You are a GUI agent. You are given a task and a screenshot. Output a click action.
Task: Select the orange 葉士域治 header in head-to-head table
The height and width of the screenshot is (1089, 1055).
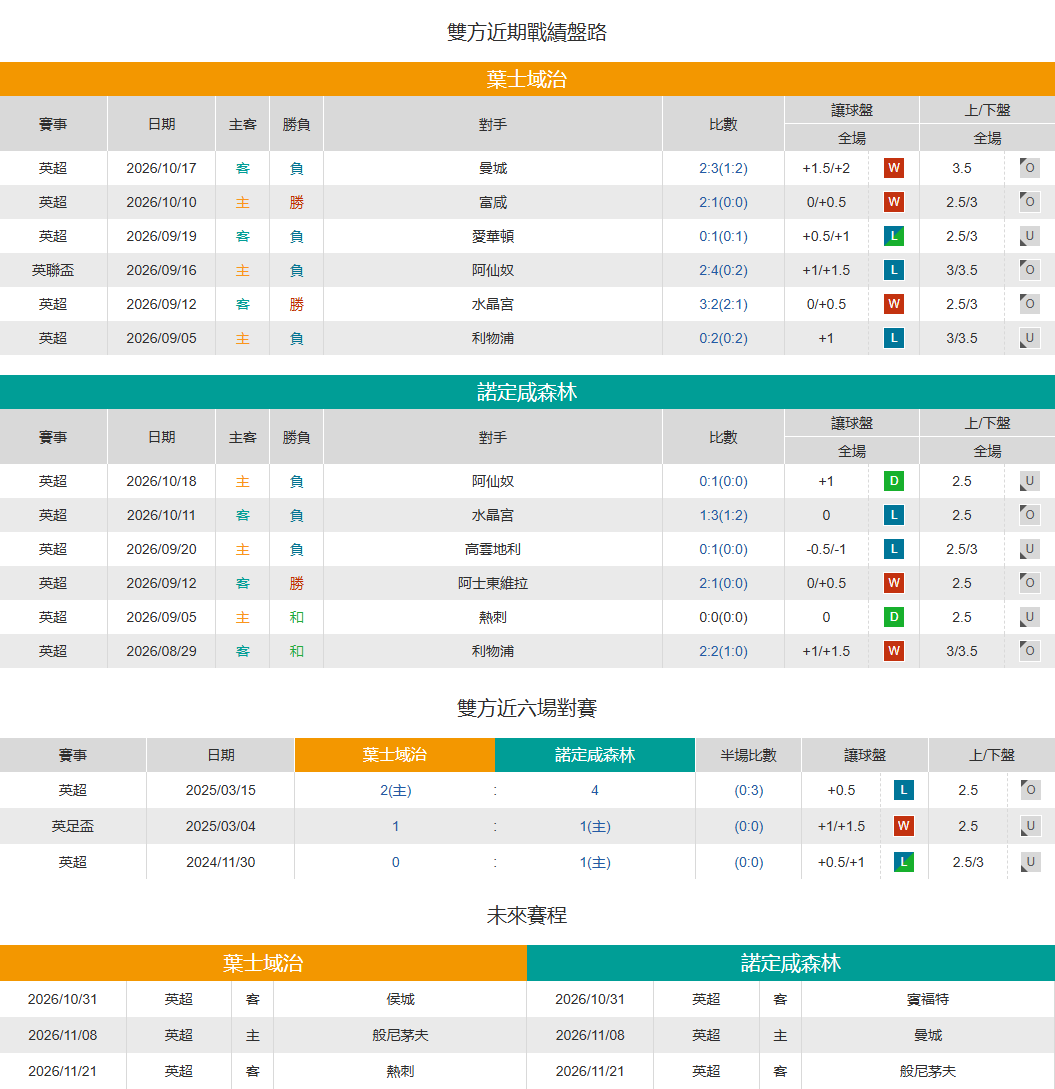(x=394, y=755)
